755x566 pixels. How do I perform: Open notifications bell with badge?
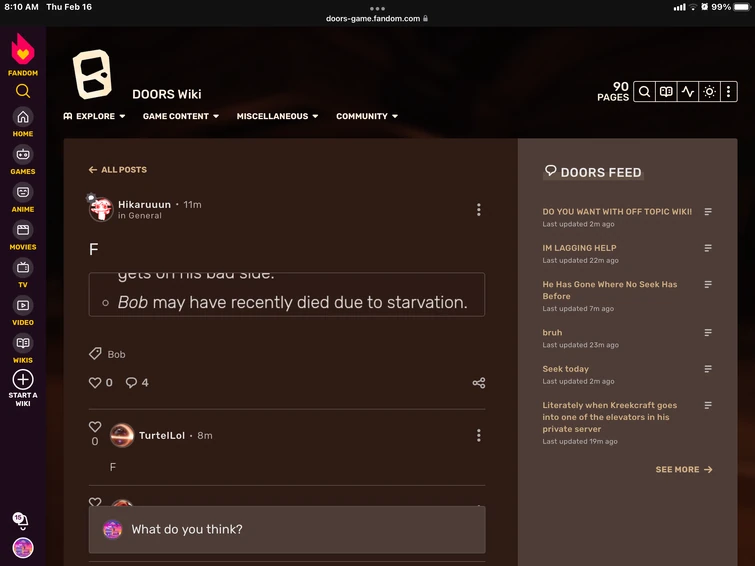click(x=20, y=520)
